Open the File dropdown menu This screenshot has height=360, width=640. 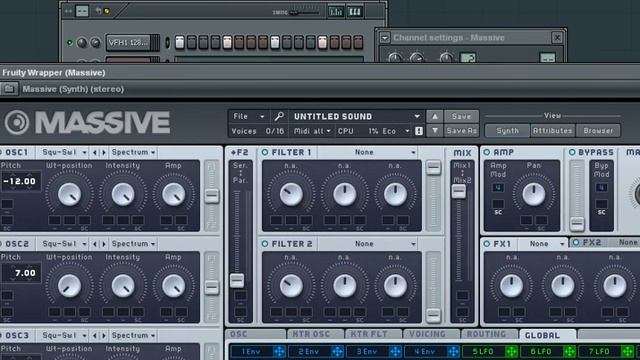click(249, 117)
